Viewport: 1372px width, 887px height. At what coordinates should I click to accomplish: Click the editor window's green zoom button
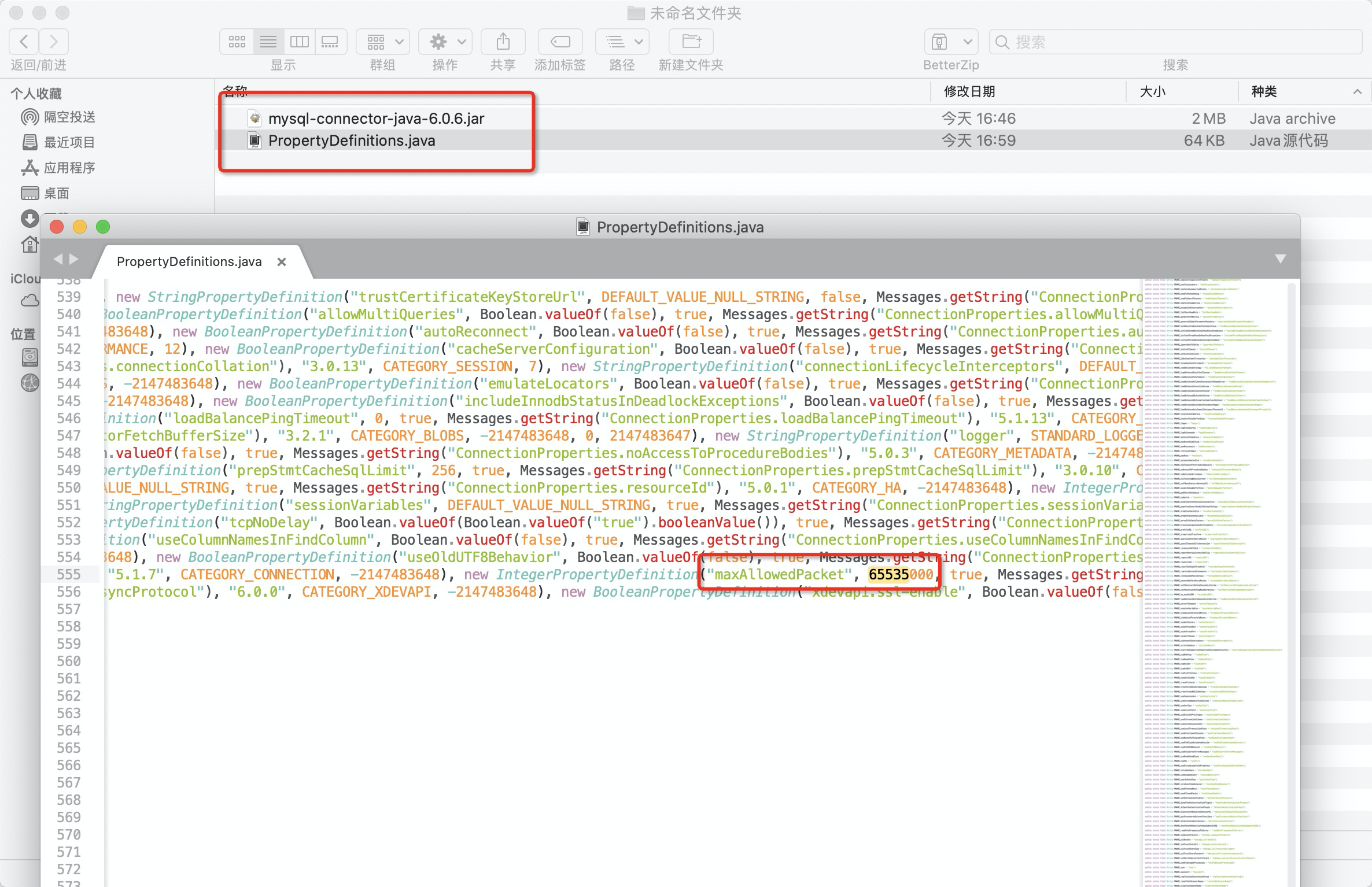click(x=103, y=227)
